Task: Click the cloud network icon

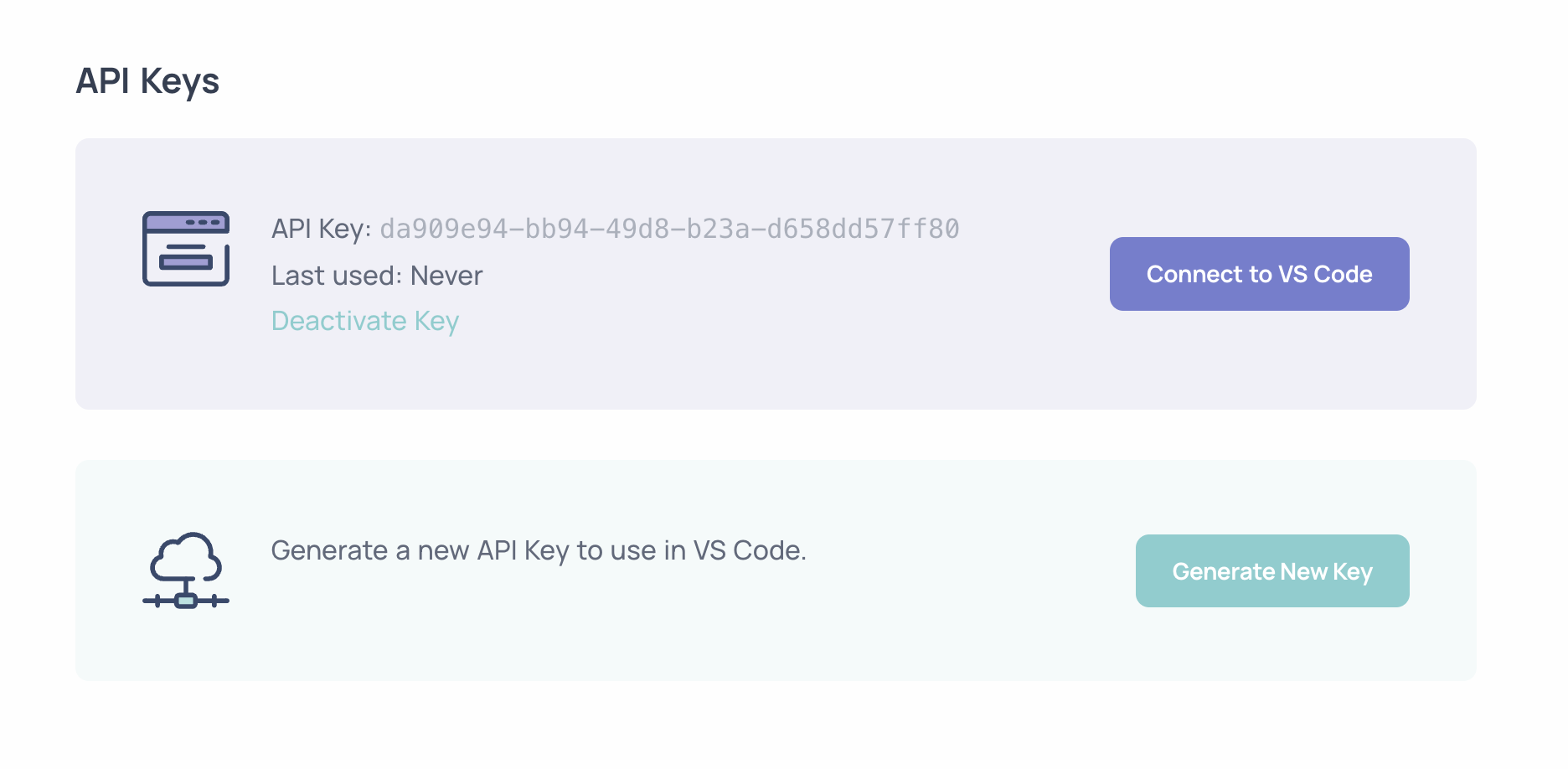Action: coord(186,570)
